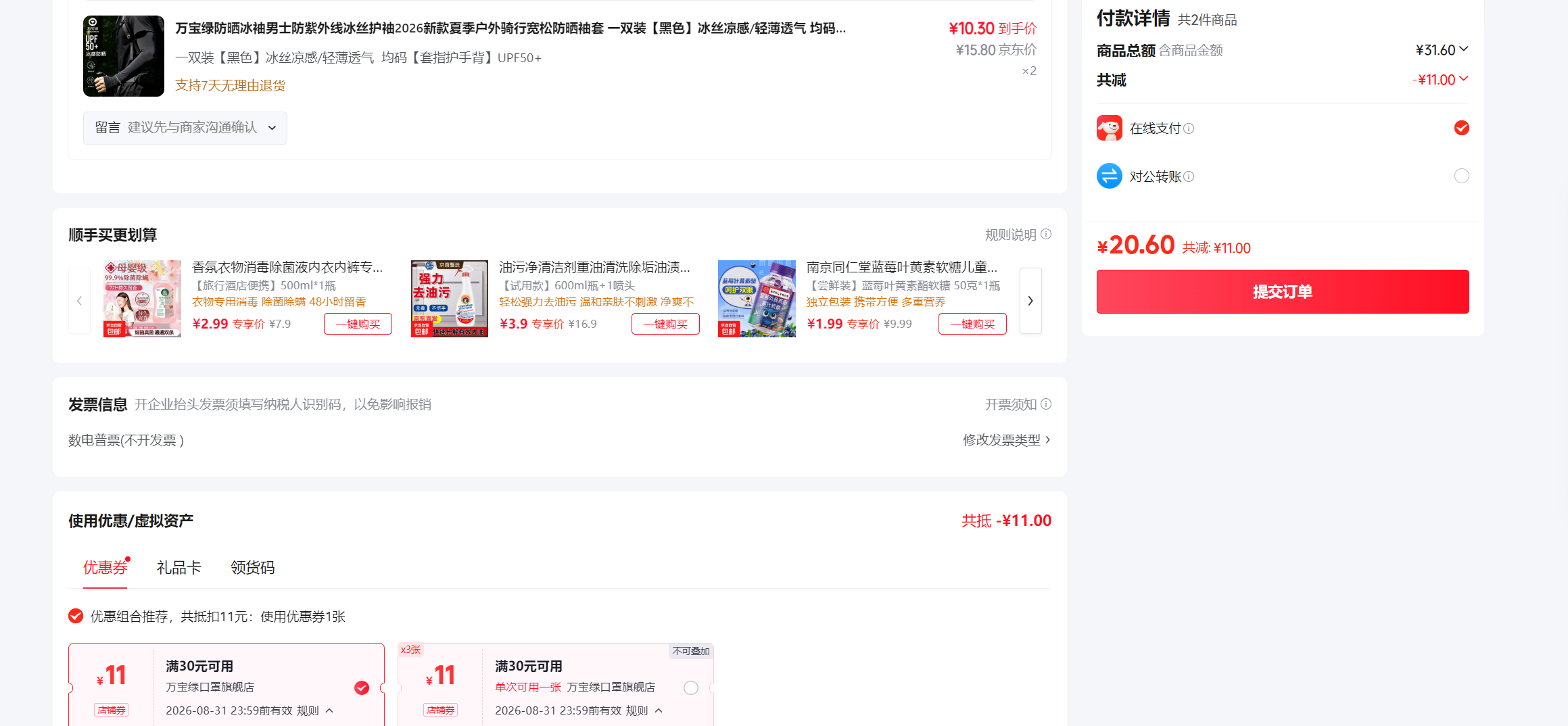Select 对公转账 payment radio button
This screenshot has width=1568, height=726.
1462,176
